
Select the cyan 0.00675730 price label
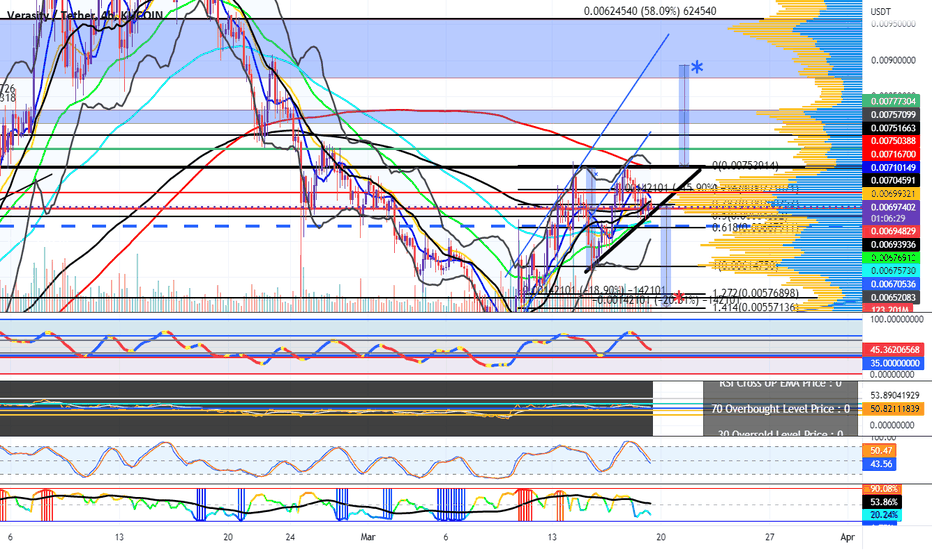(x=891, y=271)
